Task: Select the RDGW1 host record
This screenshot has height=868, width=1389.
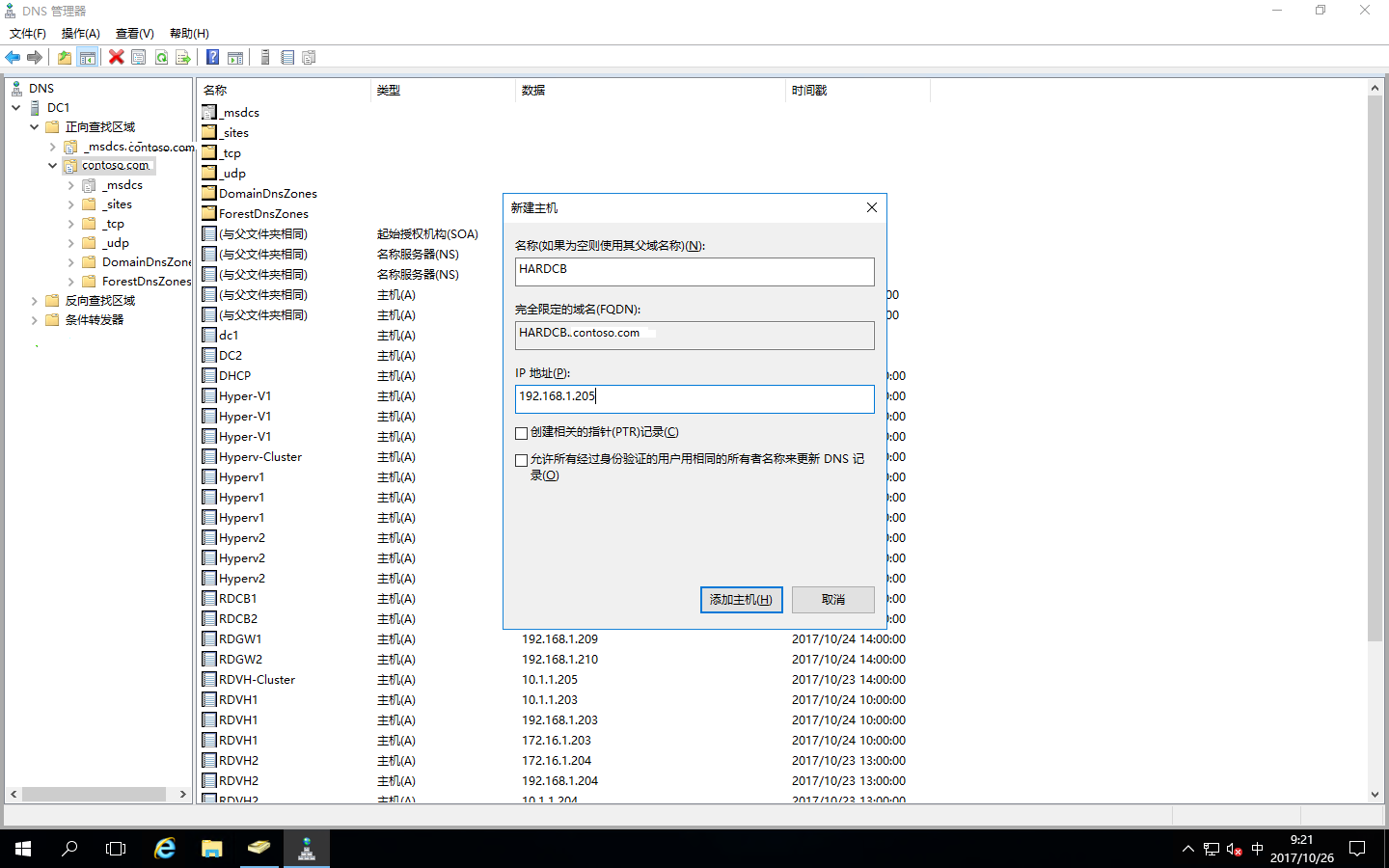Action: pyautogui.click(x=239, y=639)
